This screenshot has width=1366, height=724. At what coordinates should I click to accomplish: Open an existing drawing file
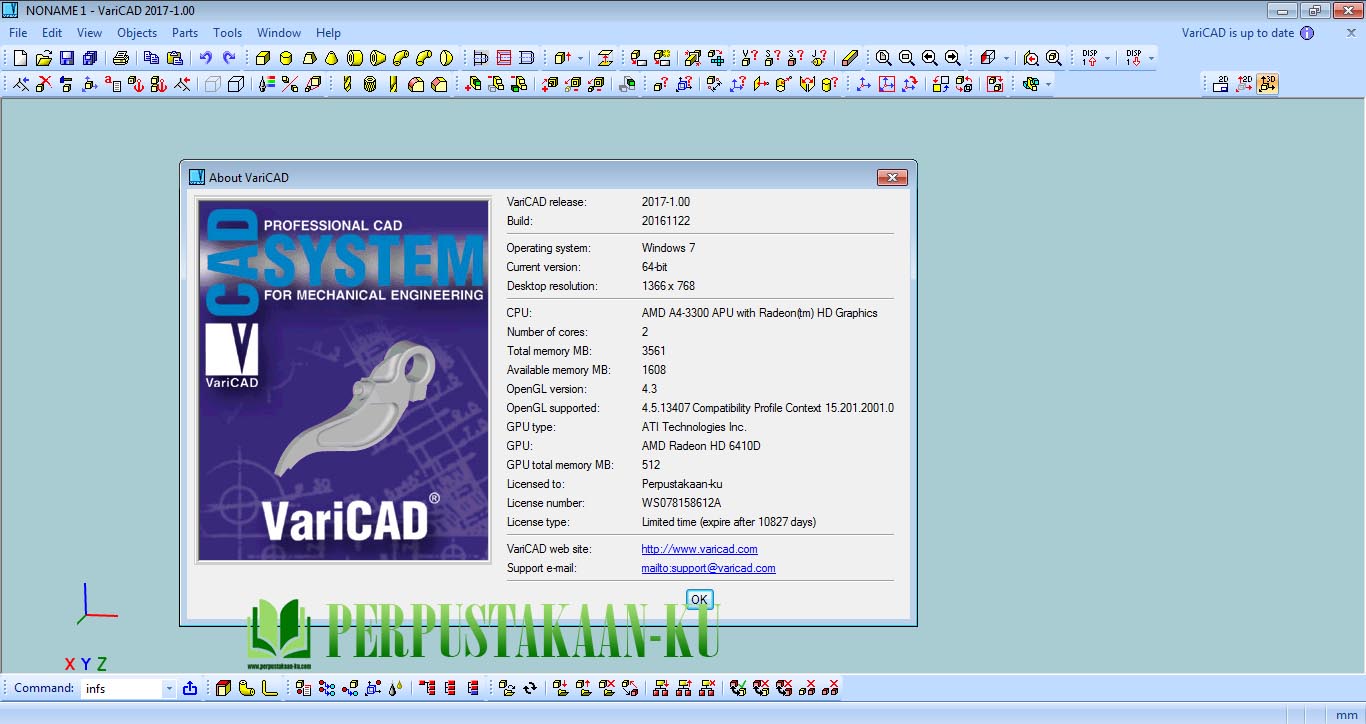pyautogui.click(x=43, y=58)
